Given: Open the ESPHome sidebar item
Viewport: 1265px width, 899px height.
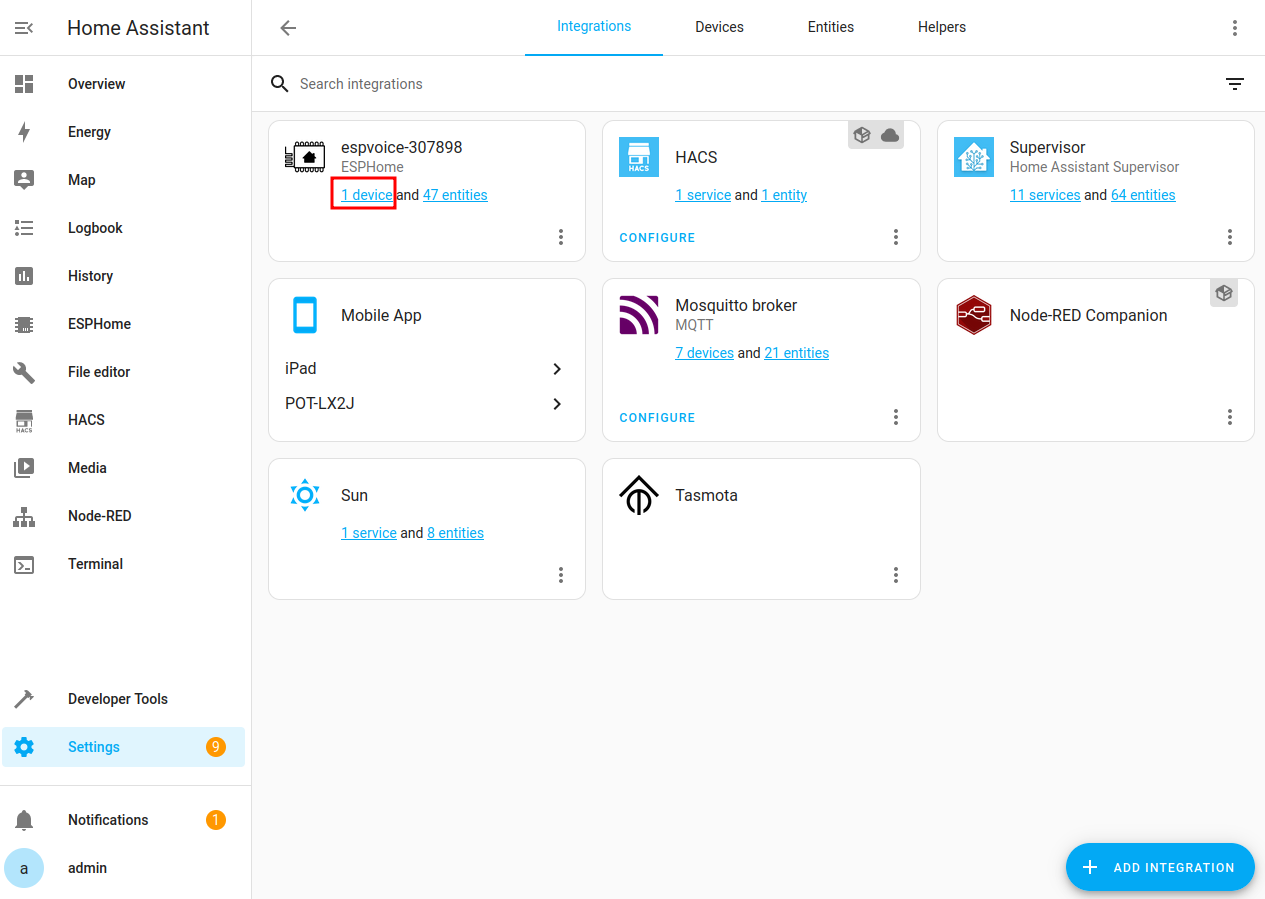Looking at the screenshot, I should coord(123,324).
